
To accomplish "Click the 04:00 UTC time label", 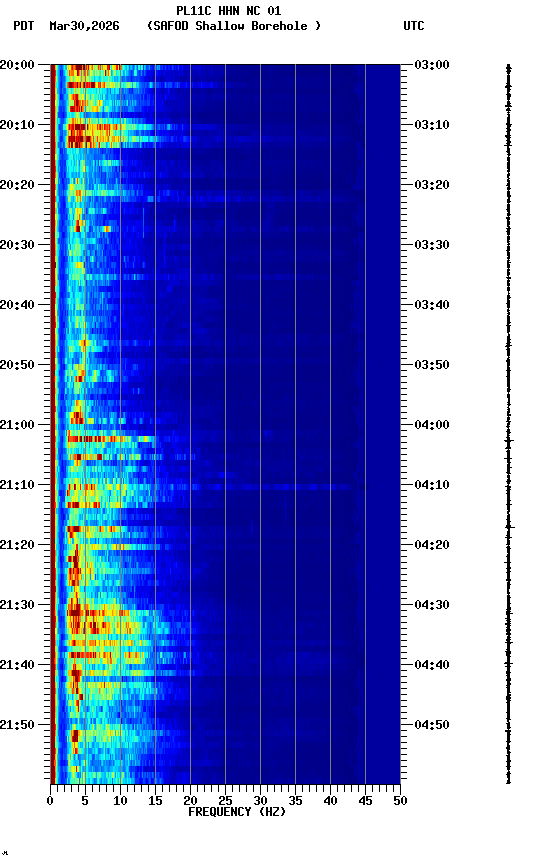I will [432, 425].
